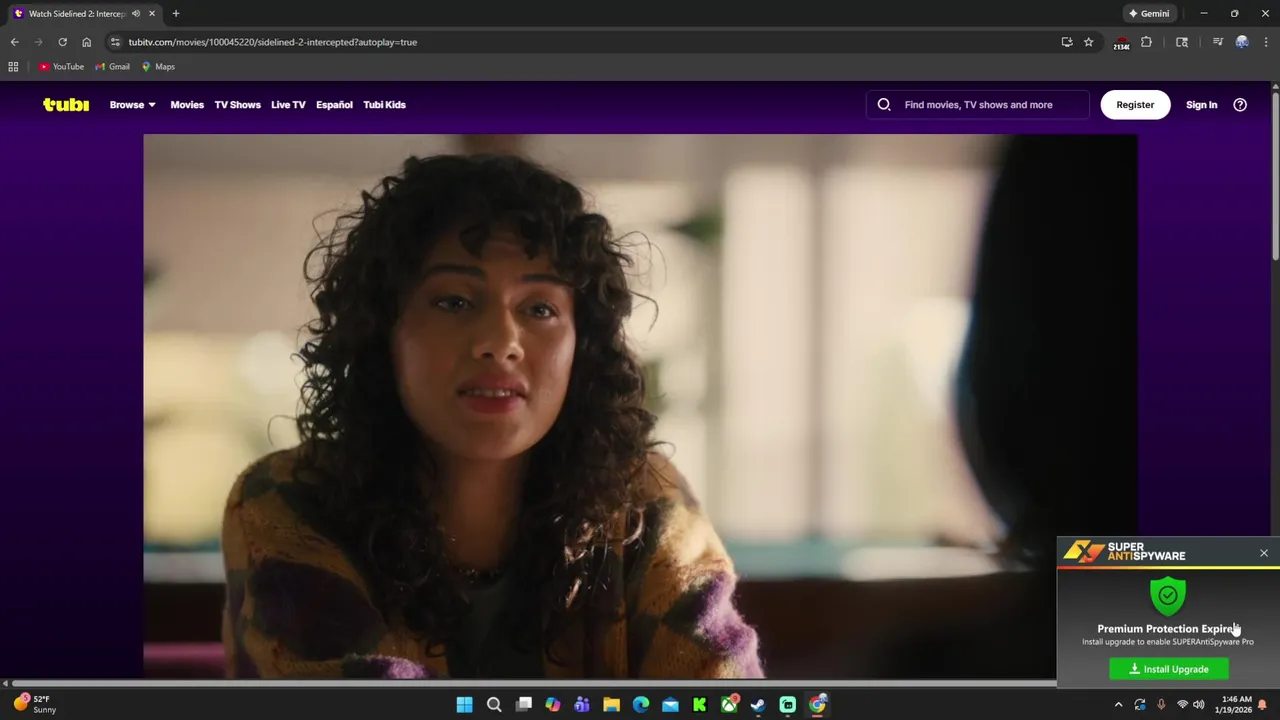Click the Tubi logo
The height and width of the screenshot is (720, 1280).
(x=66, y=104)
